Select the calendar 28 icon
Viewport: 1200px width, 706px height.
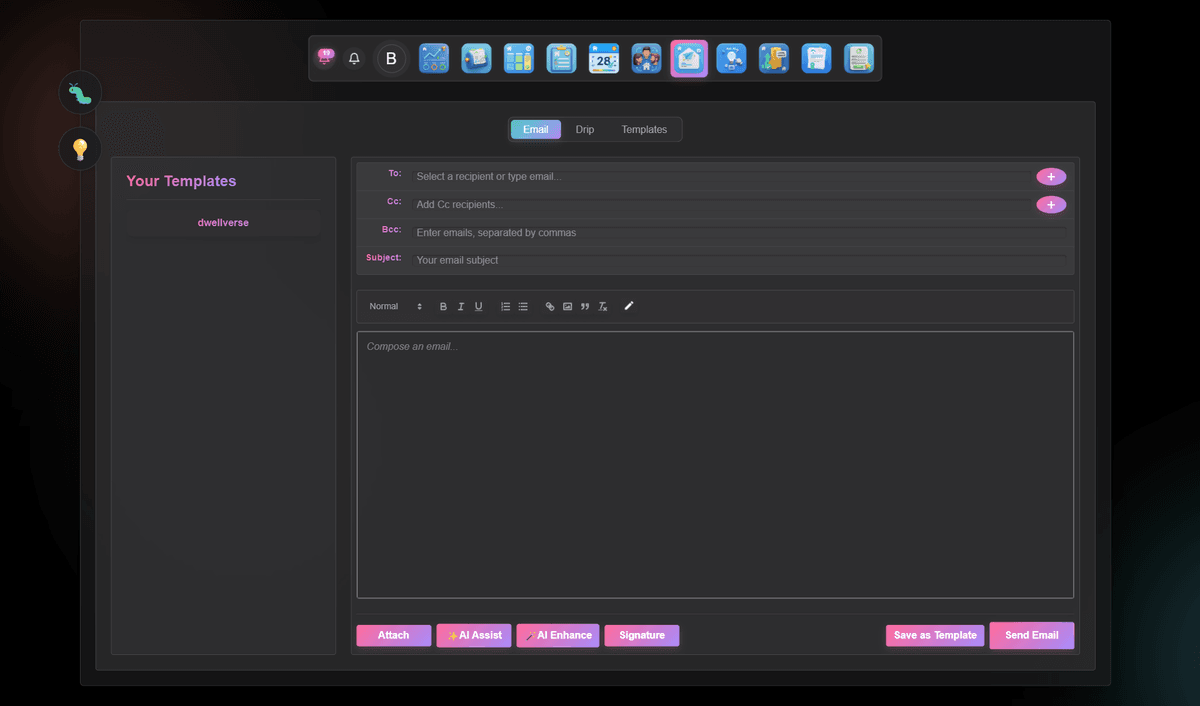[x=603, y=58]
